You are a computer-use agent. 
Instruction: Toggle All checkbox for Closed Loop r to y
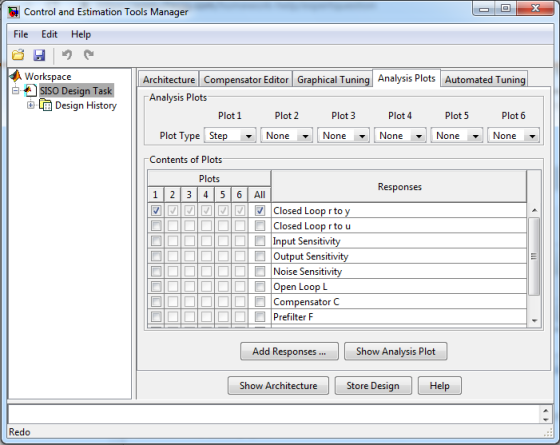(260, 210)
